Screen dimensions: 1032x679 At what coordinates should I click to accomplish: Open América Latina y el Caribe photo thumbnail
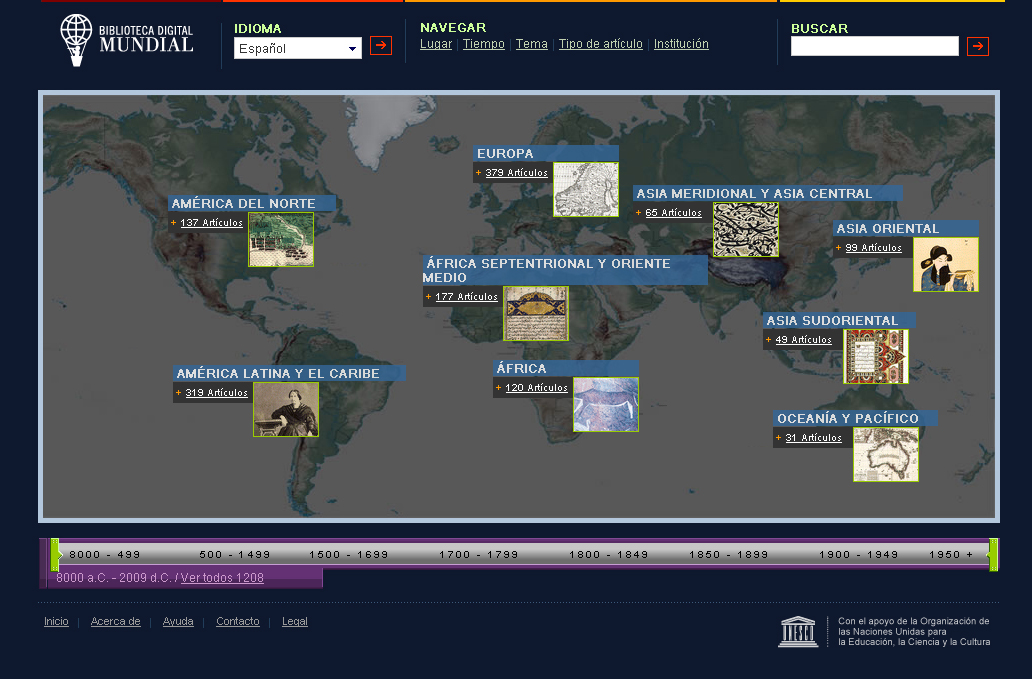pos(286,410)
